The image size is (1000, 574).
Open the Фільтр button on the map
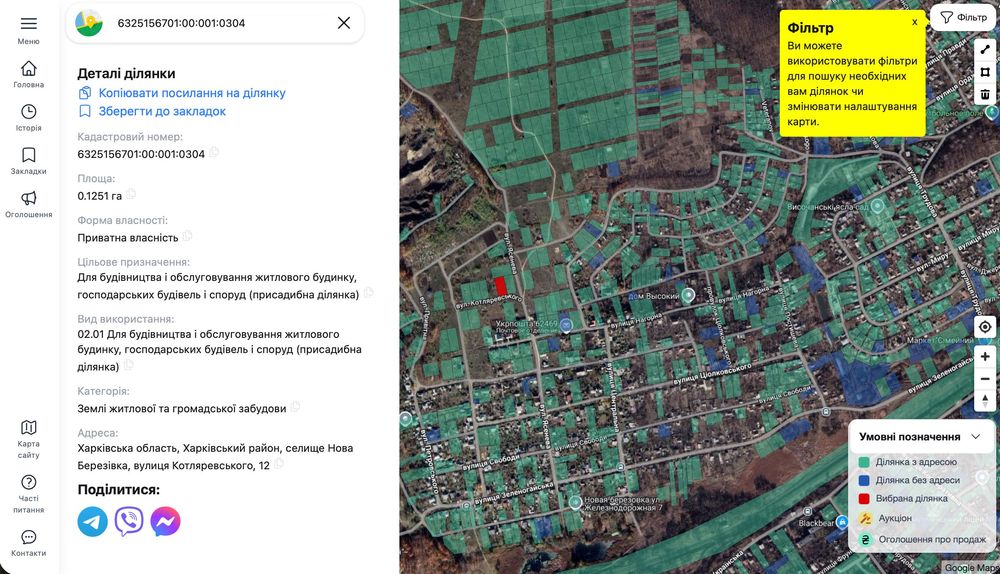(964, 17)
